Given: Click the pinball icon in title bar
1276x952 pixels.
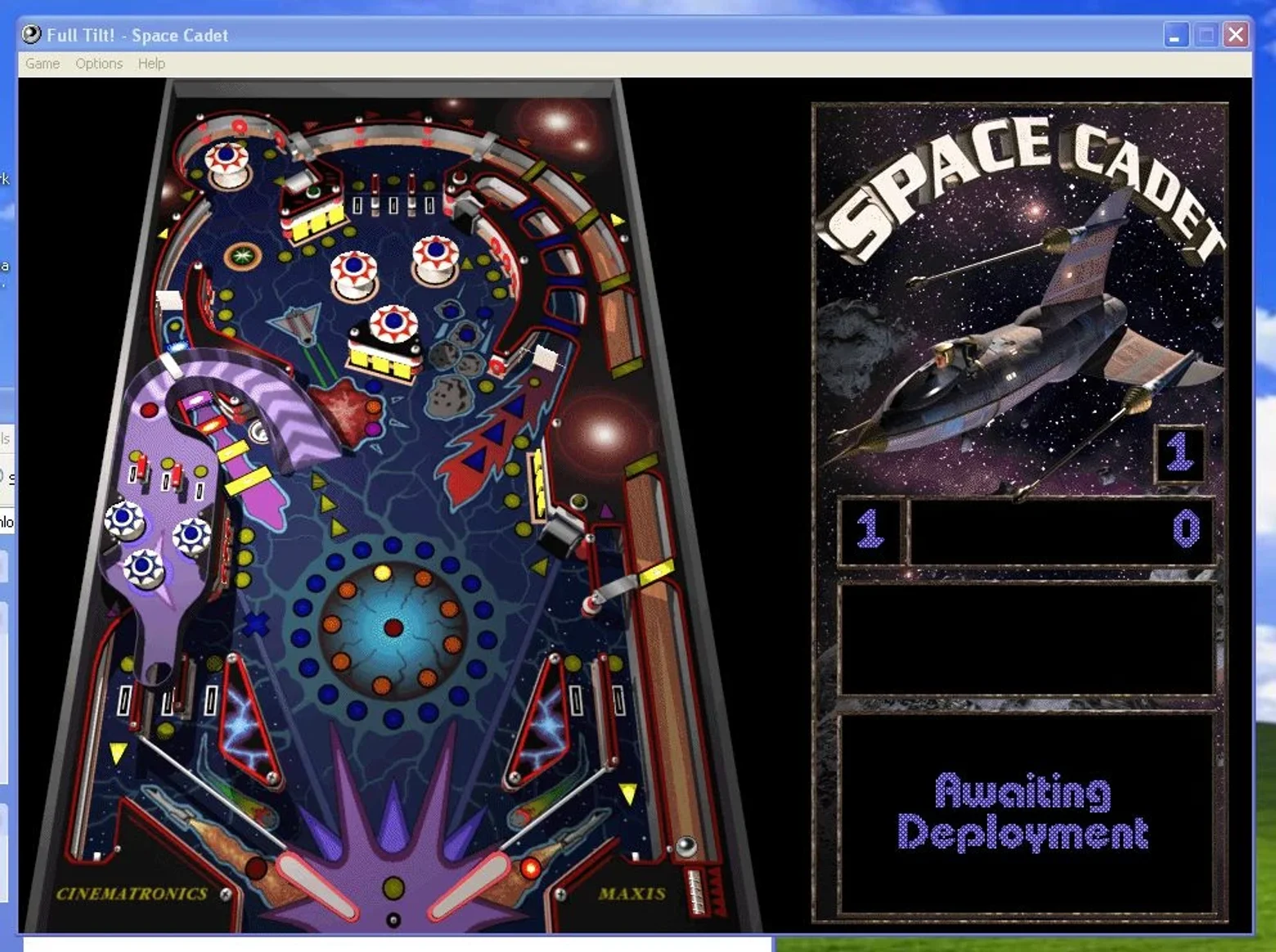Looking at the screenshot, I should click(32, 34).
